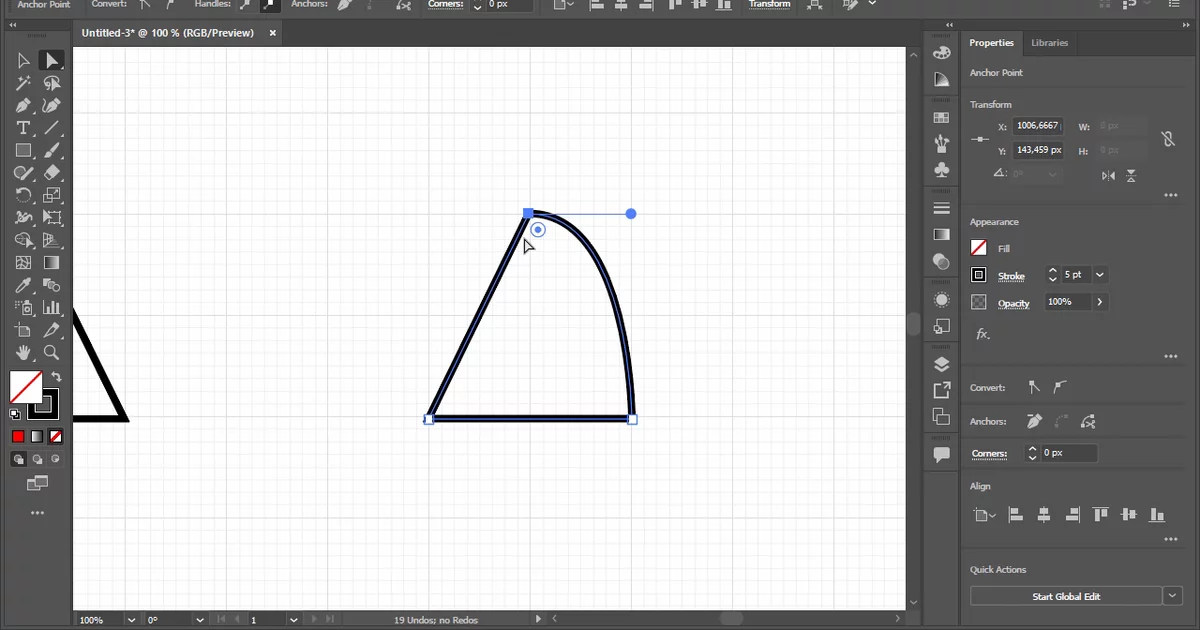Click the Corners radius value field
1200x630 pixels.
point(1069,453)
